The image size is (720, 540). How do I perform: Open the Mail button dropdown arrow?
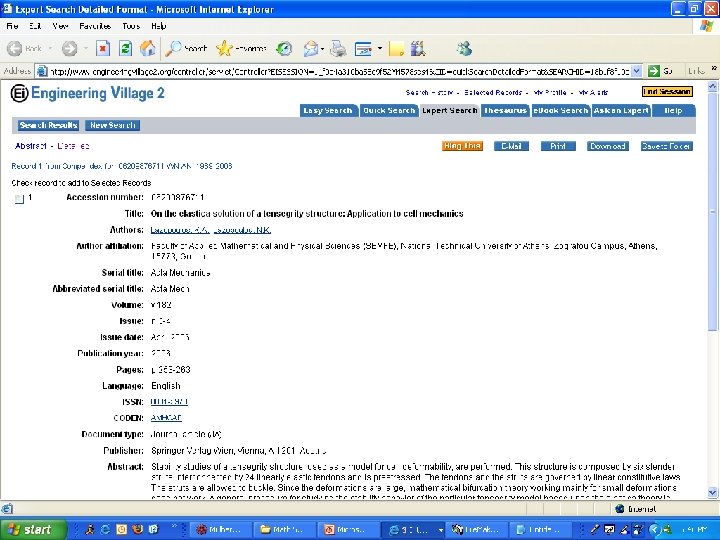(322, 48)
